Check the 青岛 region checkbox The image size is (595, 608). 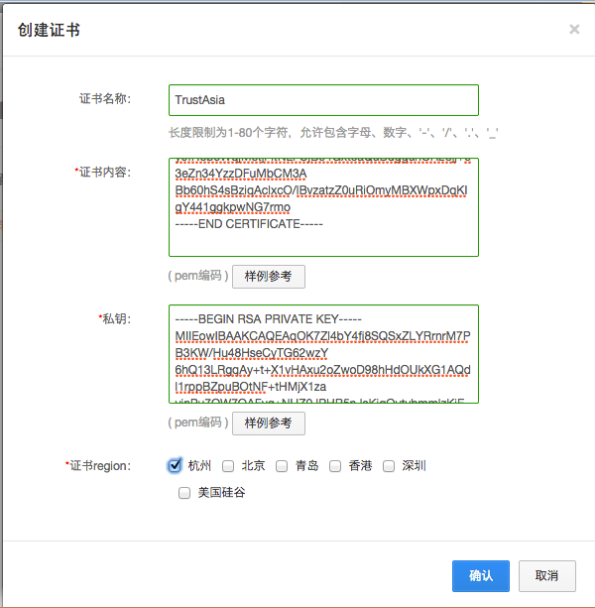coord(282,466)
